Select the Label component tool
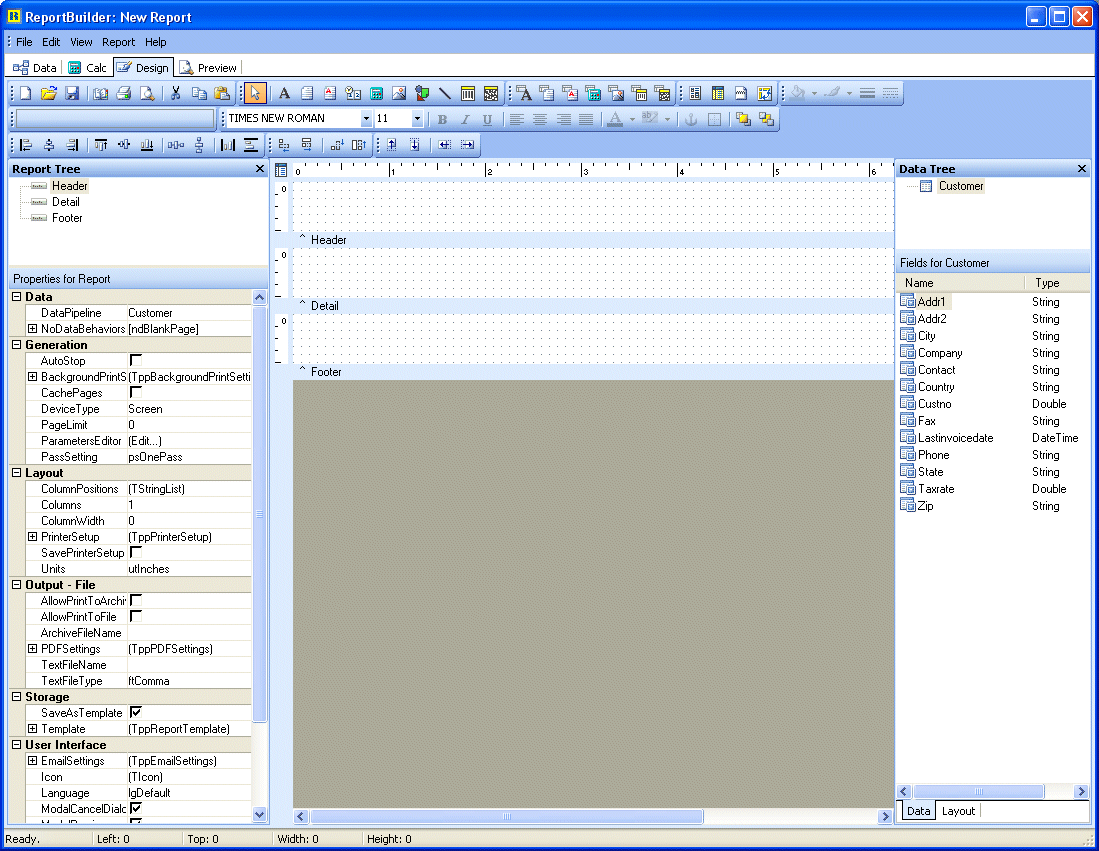The image size is (1099, 851). coord(284,94)
